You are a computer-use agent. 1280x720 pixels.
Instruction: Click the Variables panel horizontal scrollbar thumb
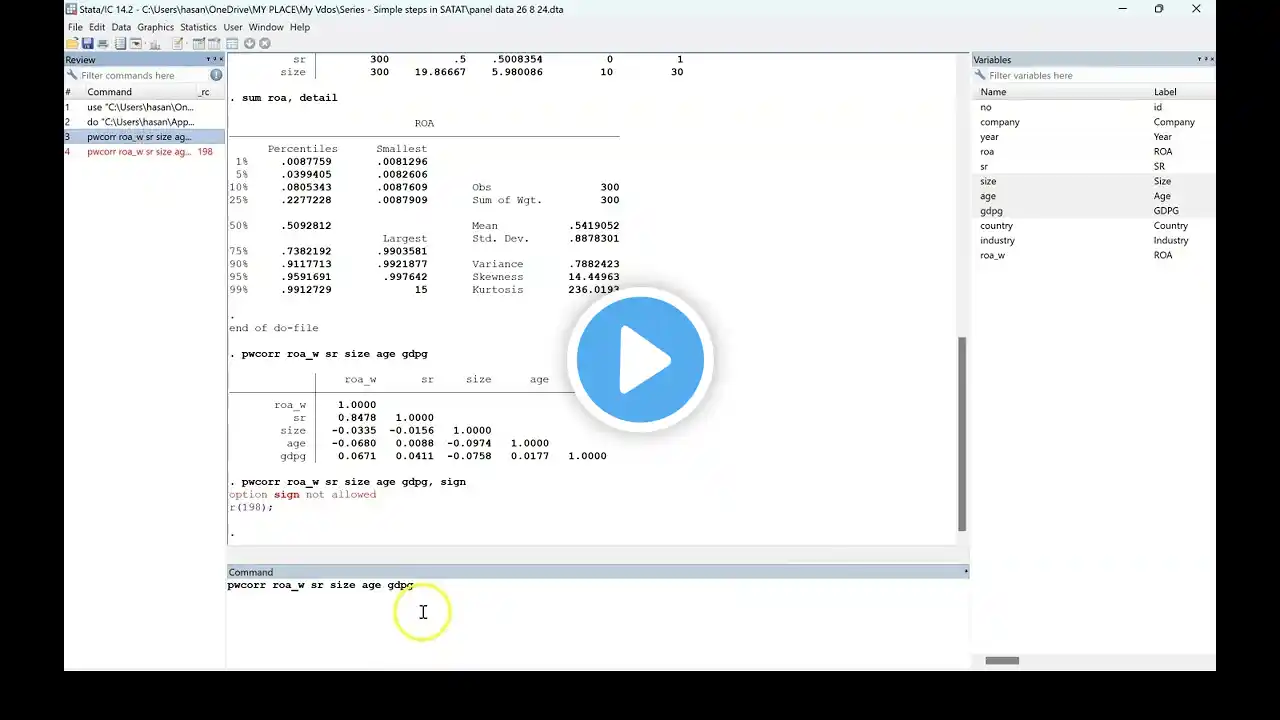click(x=1002, y=660)
